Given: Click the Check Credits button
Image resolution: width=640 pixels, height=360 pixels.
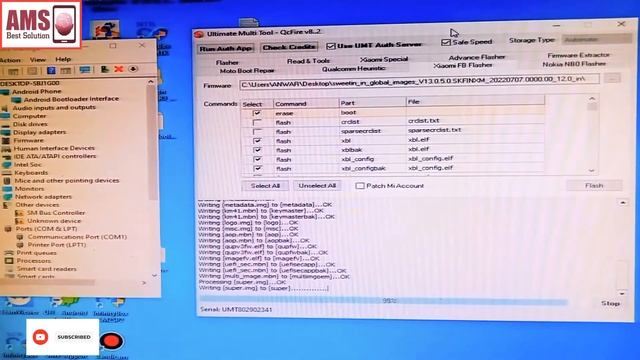Looking at the screenshot, I should pyautogui.click(x=289, y=47).
